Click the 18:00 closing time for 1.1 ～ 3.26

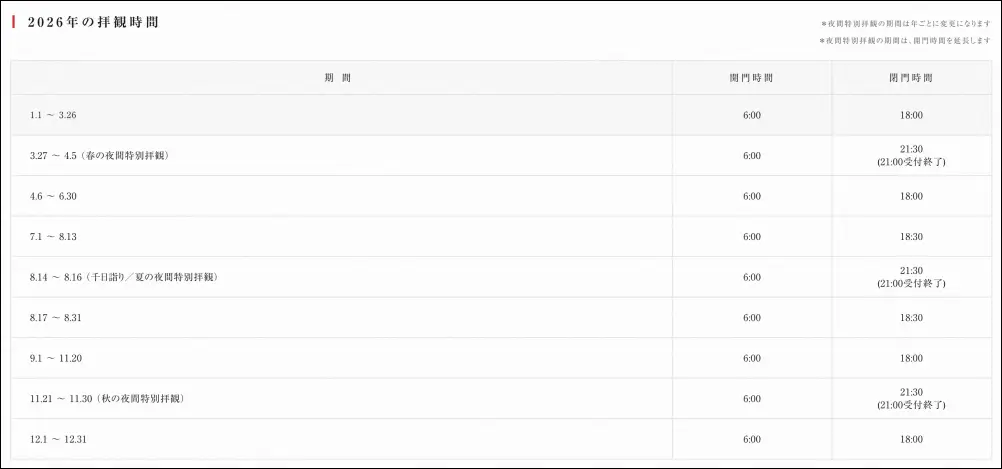[910, 116]
